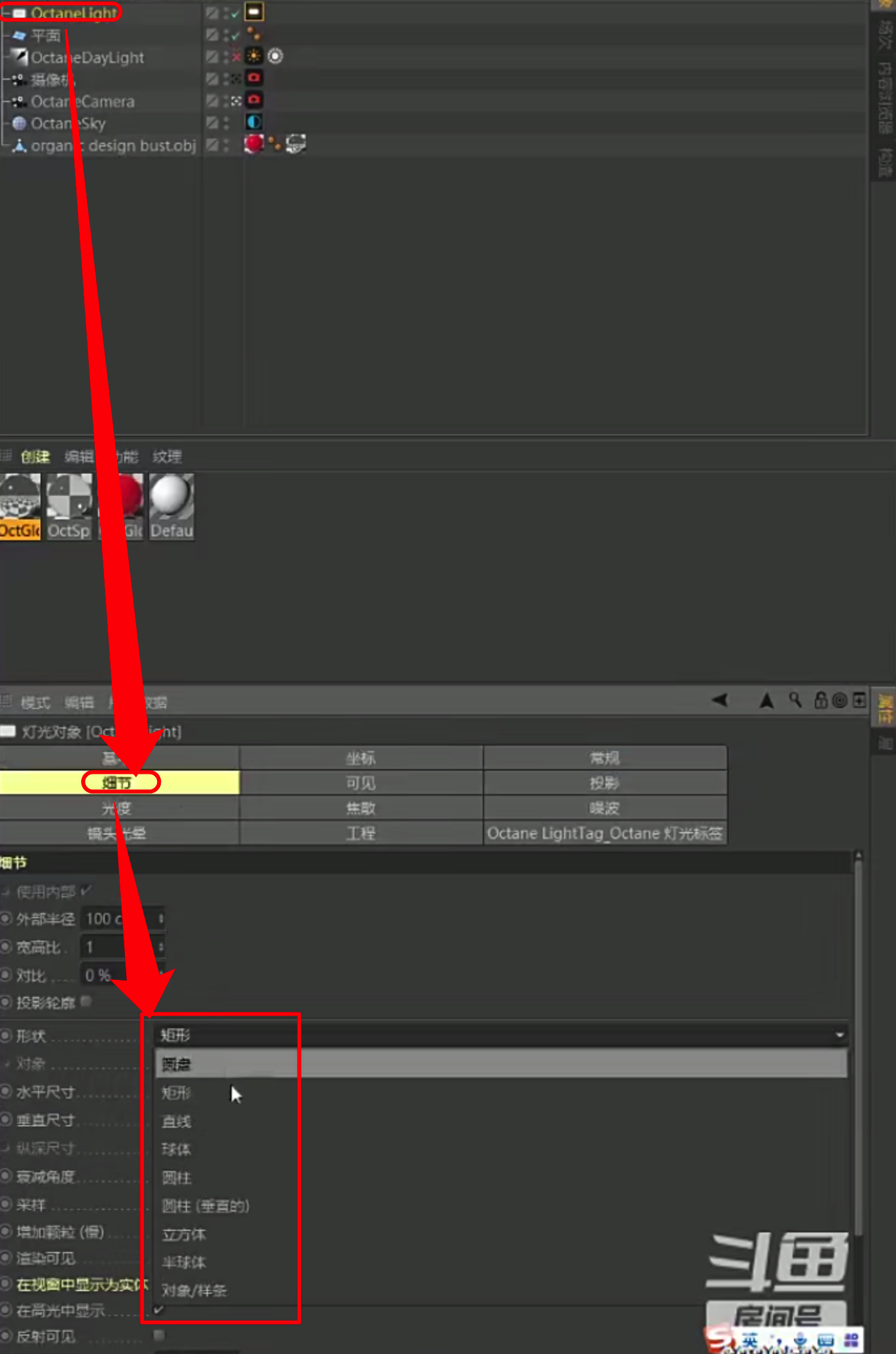Switch to the 常规 tab
The height and width of the screenshot is (1354, 896).
[605, 757]
